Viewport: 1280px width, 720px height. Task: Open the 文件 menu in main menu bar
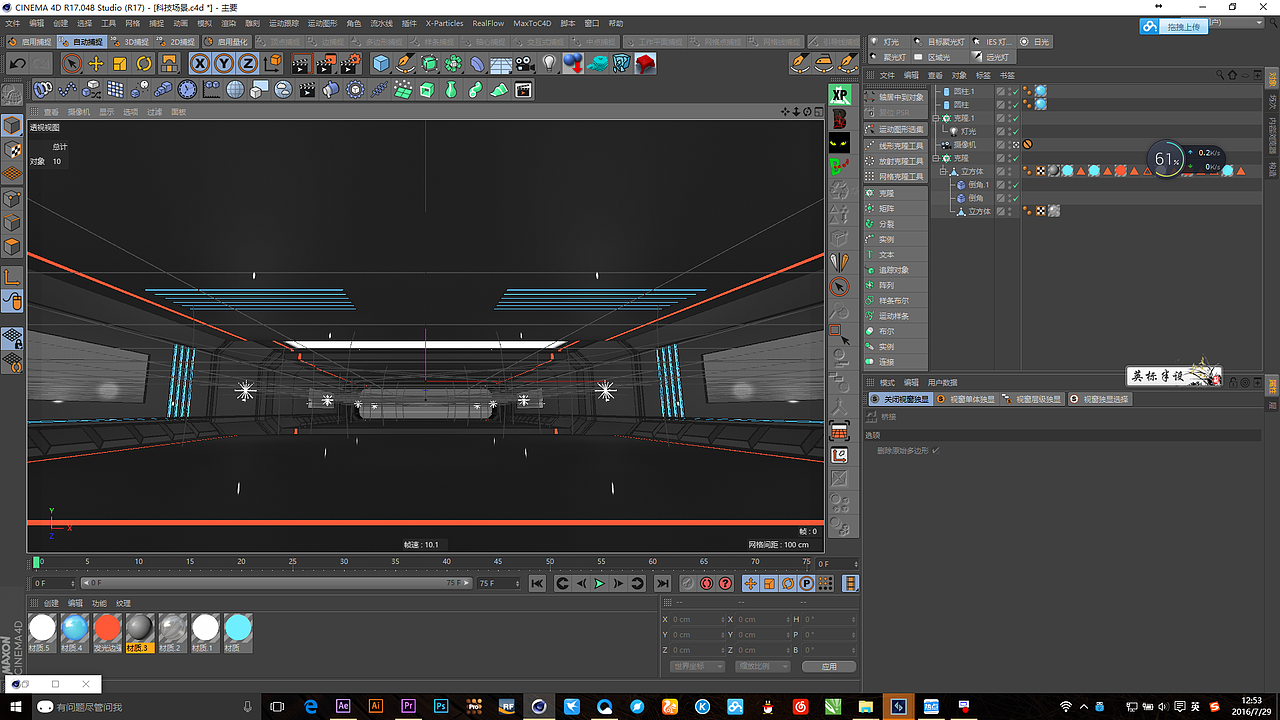13,23
